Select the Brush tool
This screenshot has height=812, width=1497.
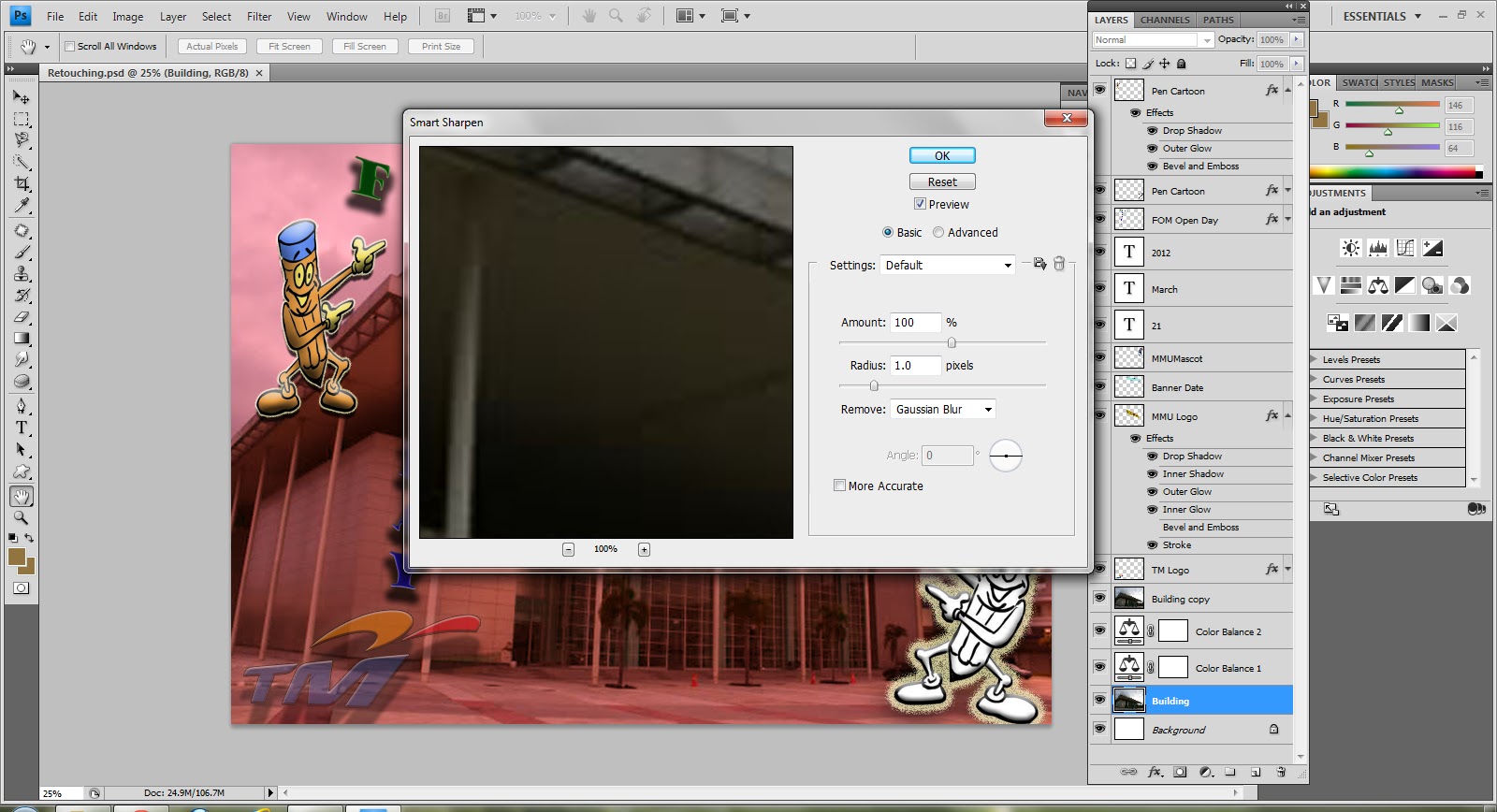tap(22, 253)
